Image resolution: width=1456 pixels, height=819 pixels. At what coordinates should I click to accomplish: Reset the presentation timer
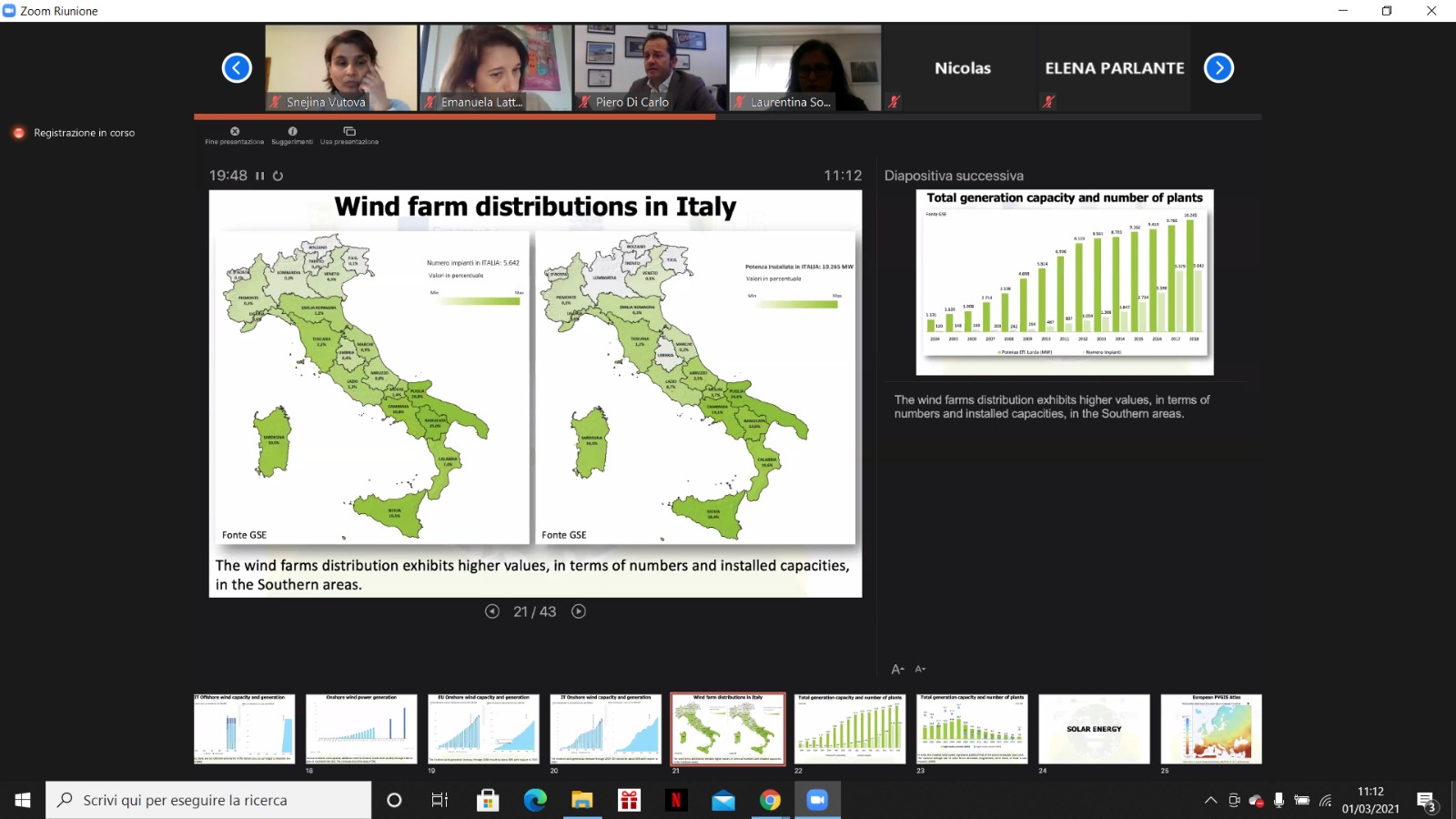(278, 176)
